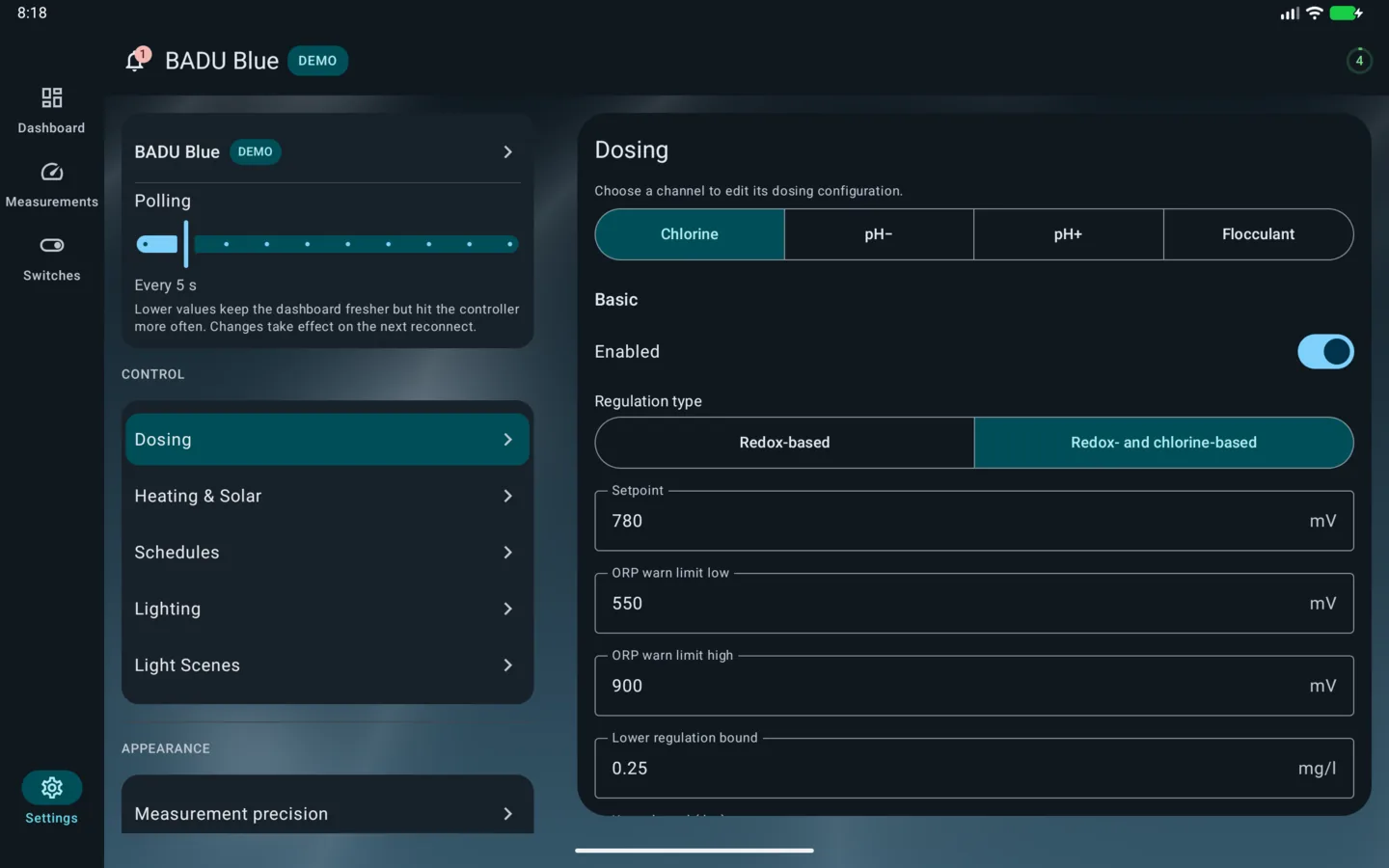
Task: Tap the green circular counter showing 4
Action: 1359,61
